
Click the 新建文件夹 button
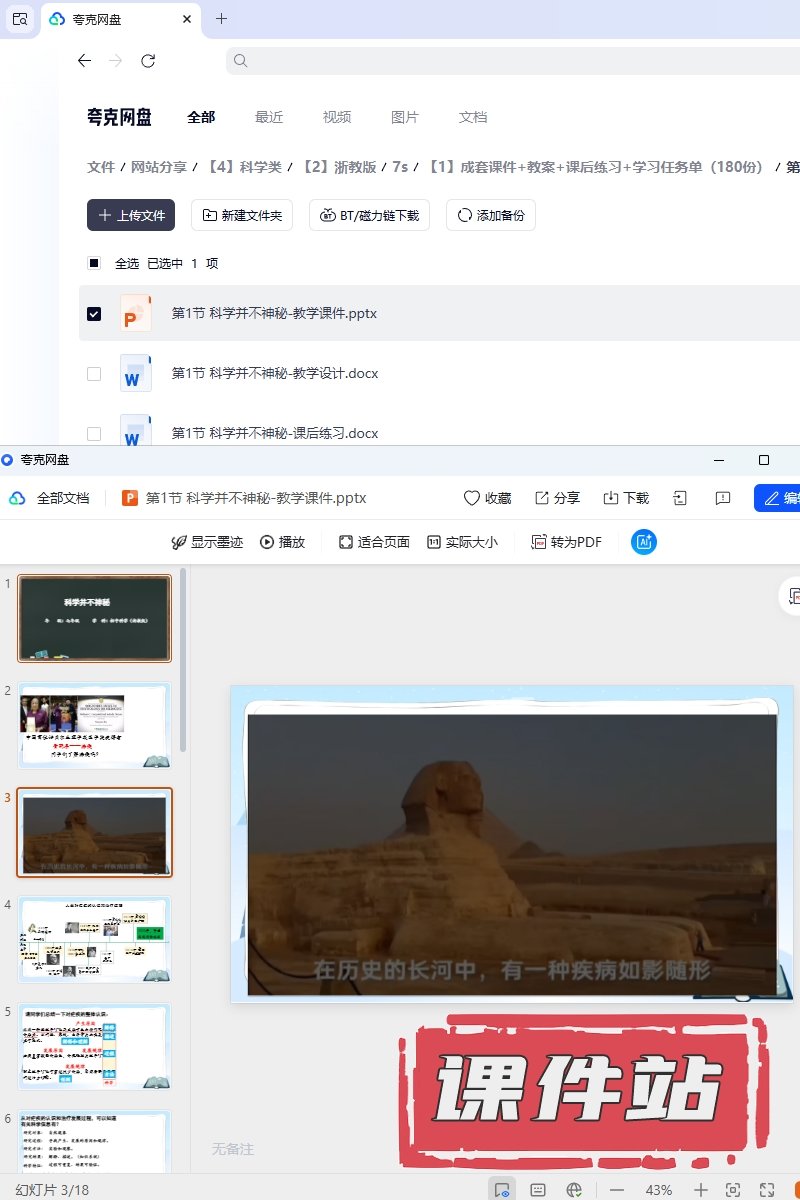pyautogui.click(x=242, y=215)
